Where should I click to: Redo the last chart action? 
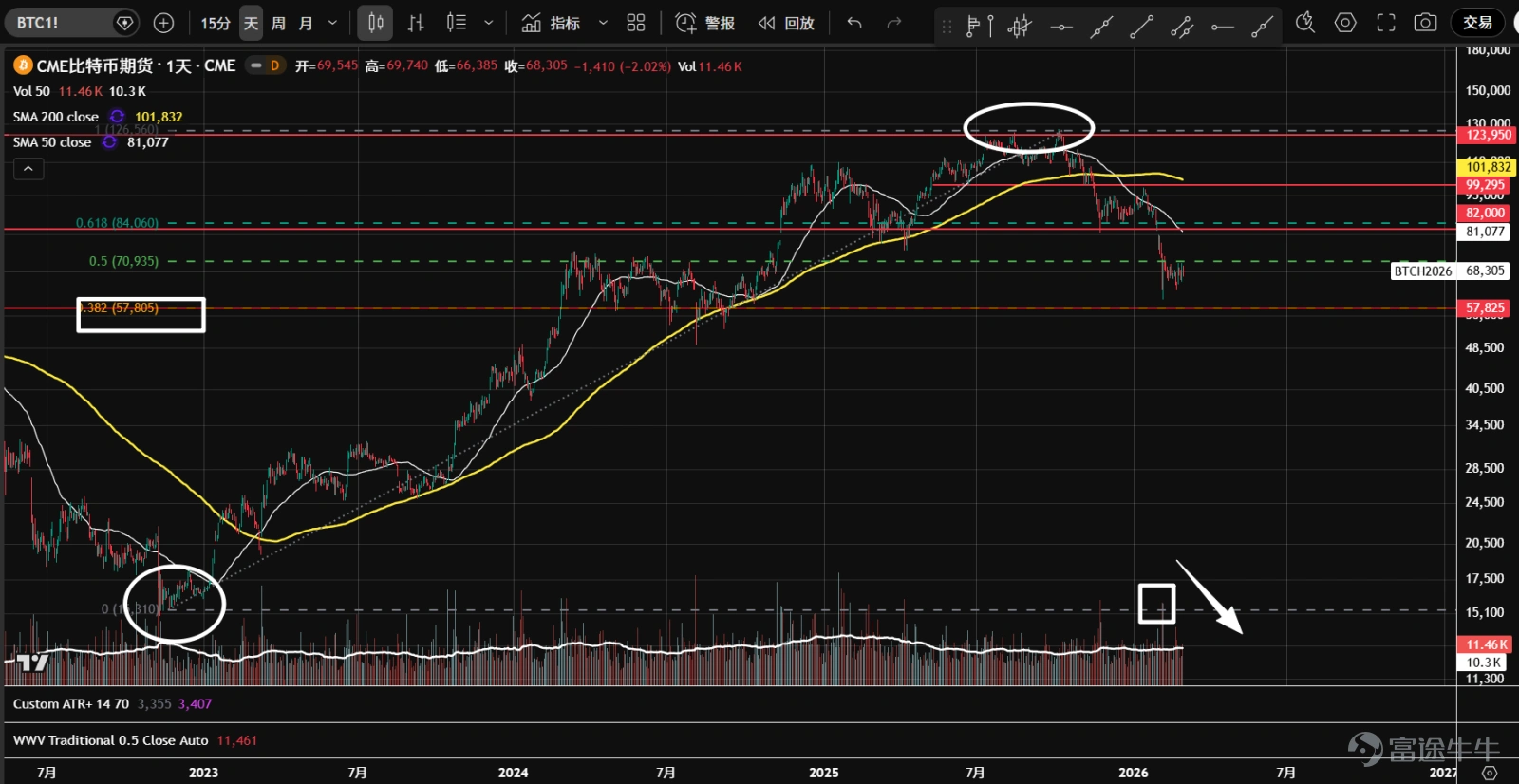tap(893, 23)
